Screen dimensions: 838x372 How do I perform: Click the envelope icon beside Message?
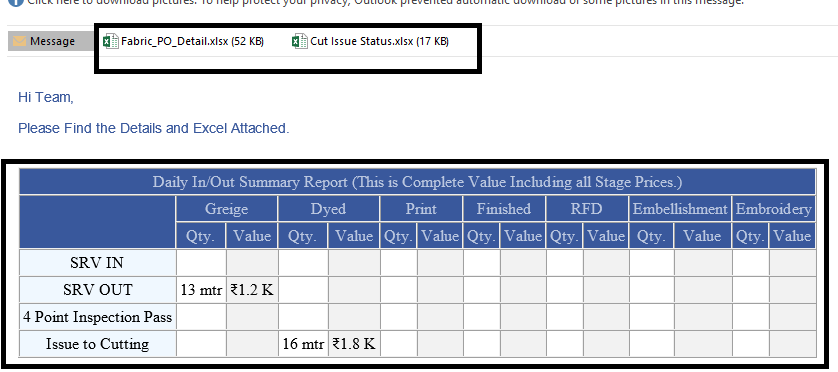19,41
